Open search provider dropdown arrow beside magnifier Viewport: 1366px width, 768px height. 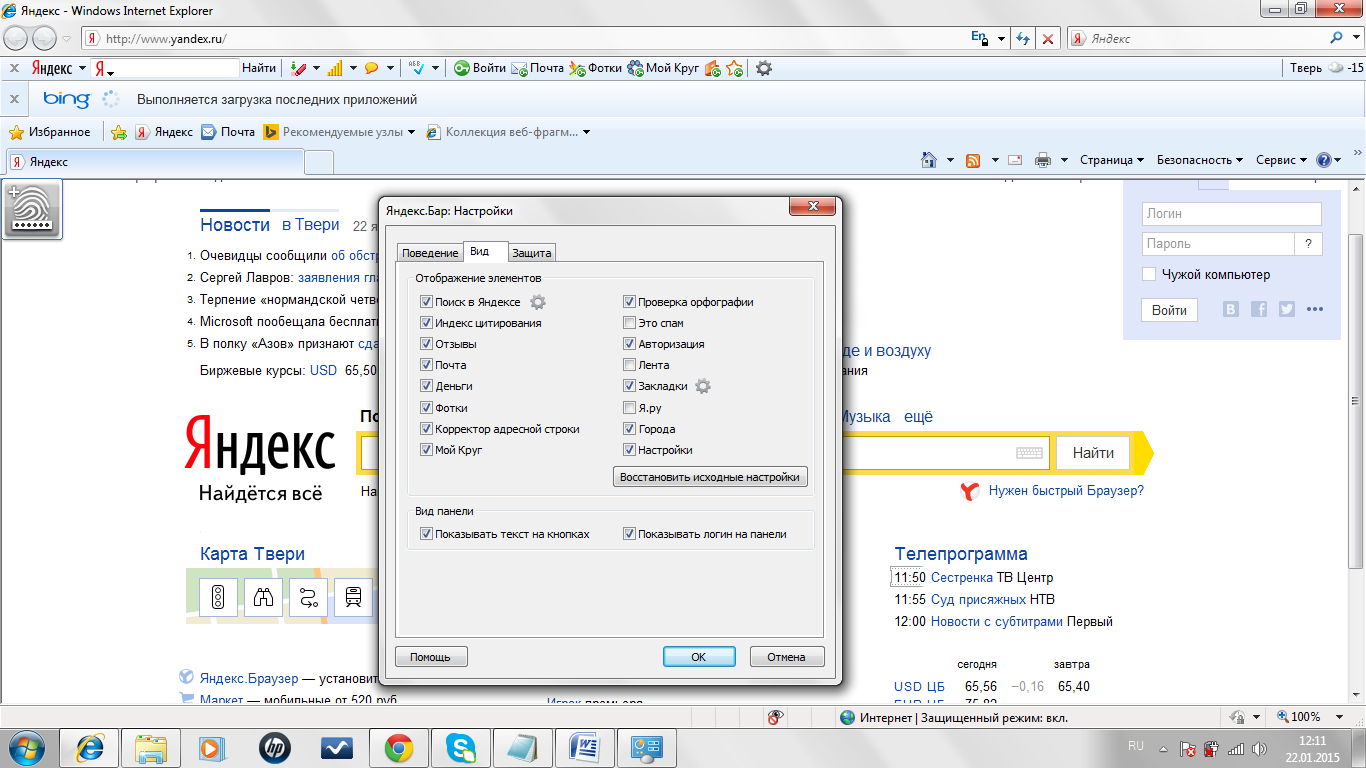[x=1354, y=38]
